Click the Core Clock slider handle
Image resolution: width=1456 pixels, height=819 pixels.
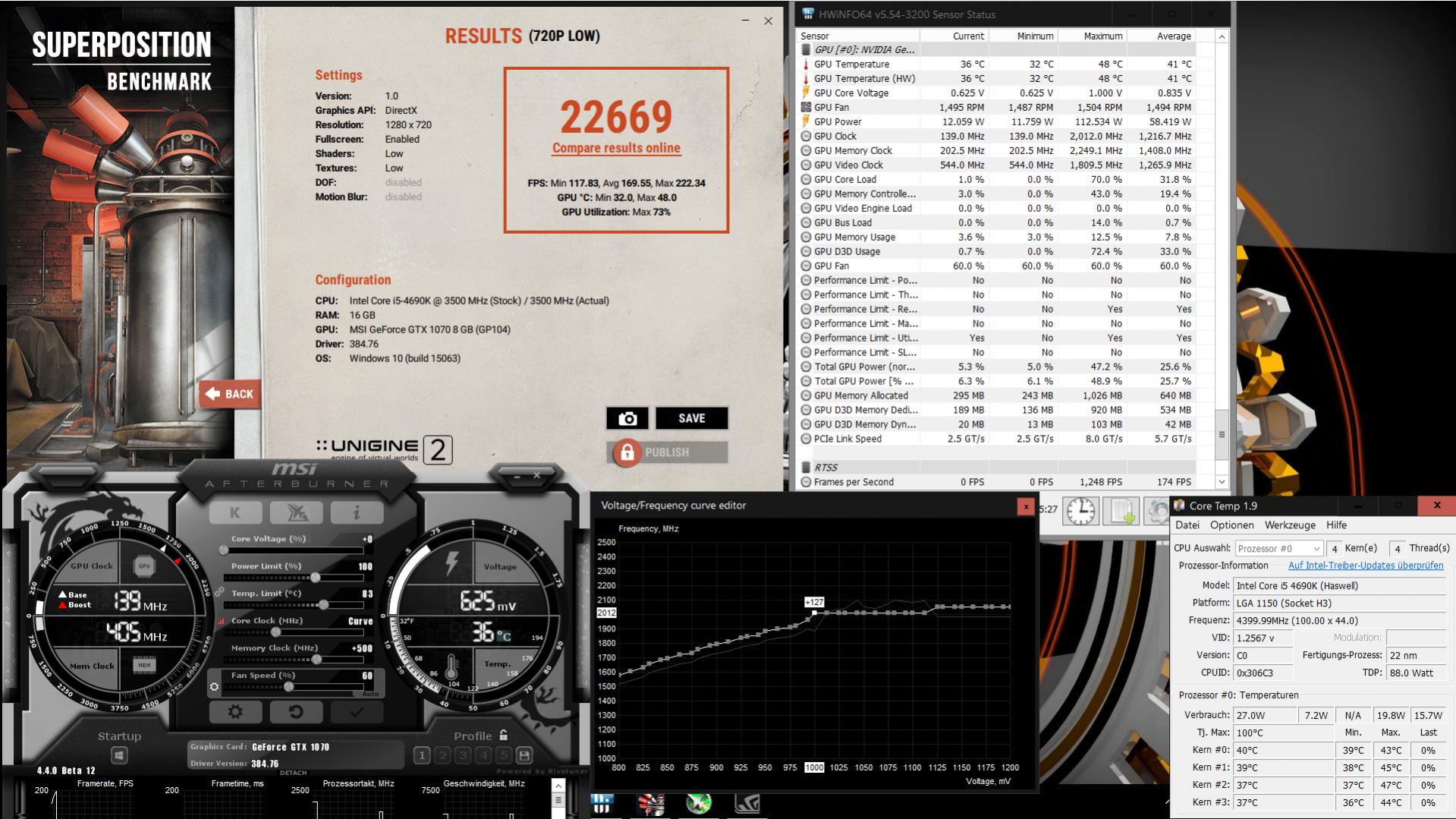tap(275, 632)
